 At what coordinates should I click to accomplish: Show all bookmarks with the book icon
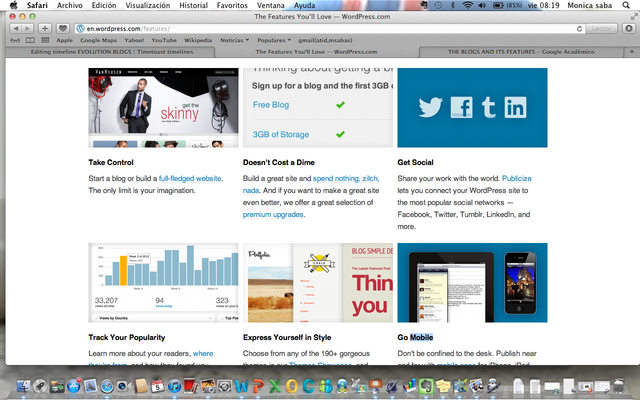tap(30, 40)
